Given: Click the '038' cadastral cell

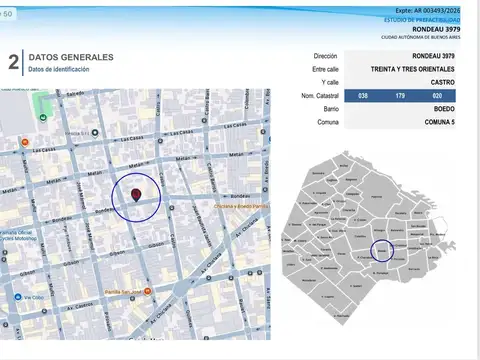Looking at the screenshot, I should [363, 96].
